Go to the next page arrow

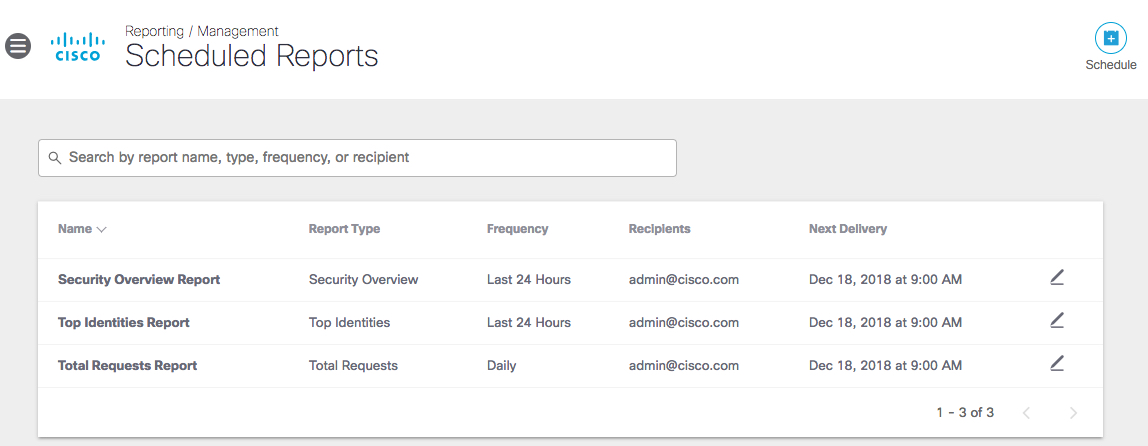pyautogui.click(x=1073, y=413)
